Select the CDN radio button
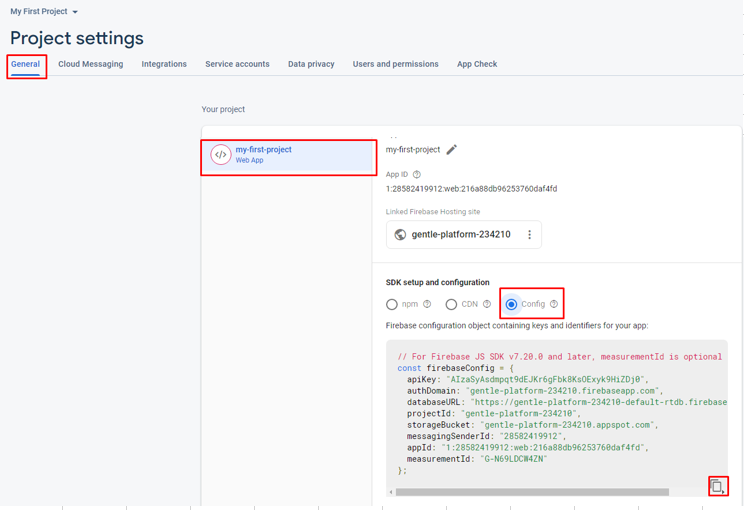Screen dimensions: 744x510 pyautogui.click(x=451, y=304)
